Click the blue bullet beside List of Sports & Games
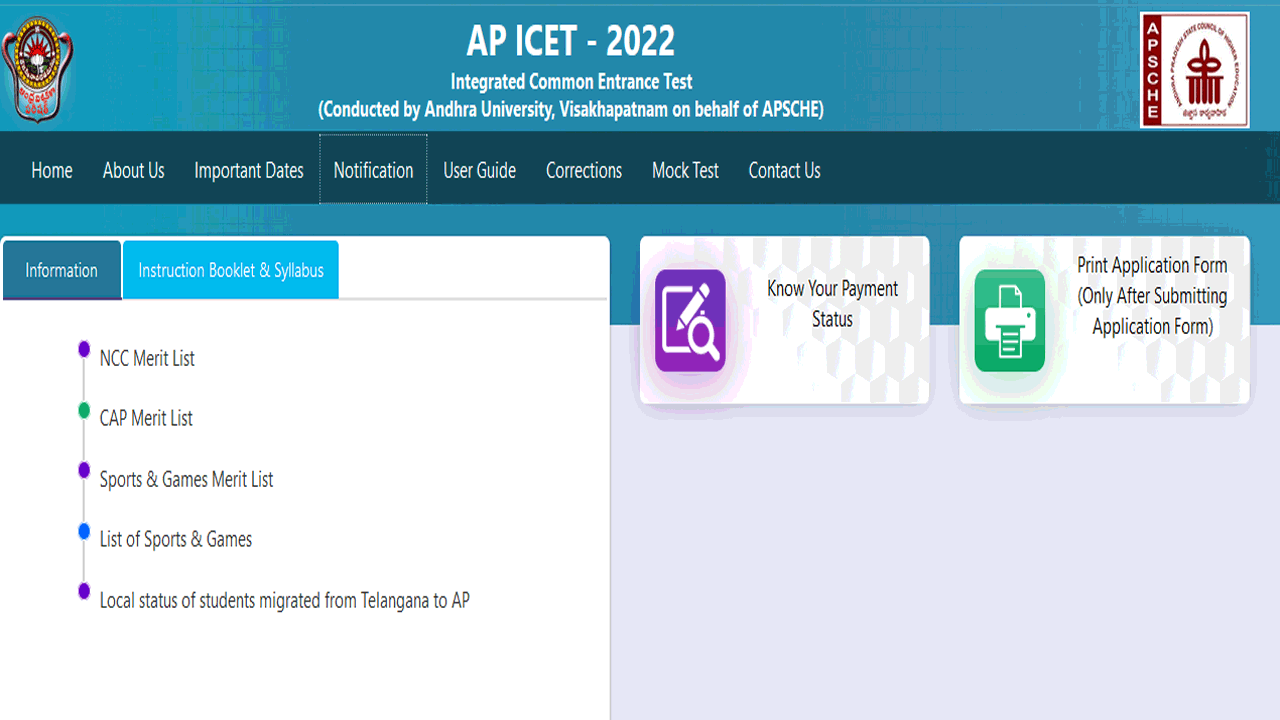The image size is (1280, 720). pos(84,531)
